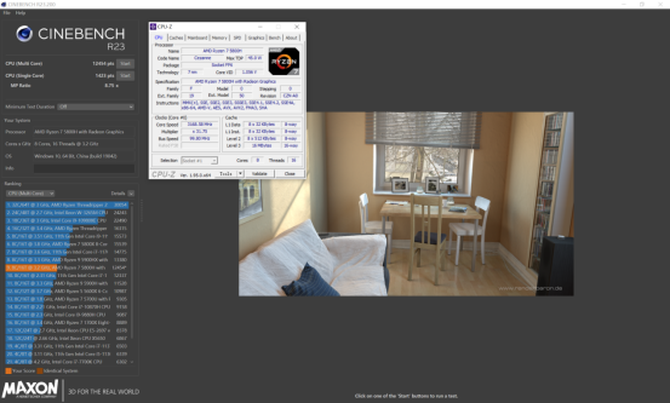Image resolution: width=670 pixels, height=403 pixels.
Task: Open the Minimum Test Duration dropdown
Action: point(96,106)
